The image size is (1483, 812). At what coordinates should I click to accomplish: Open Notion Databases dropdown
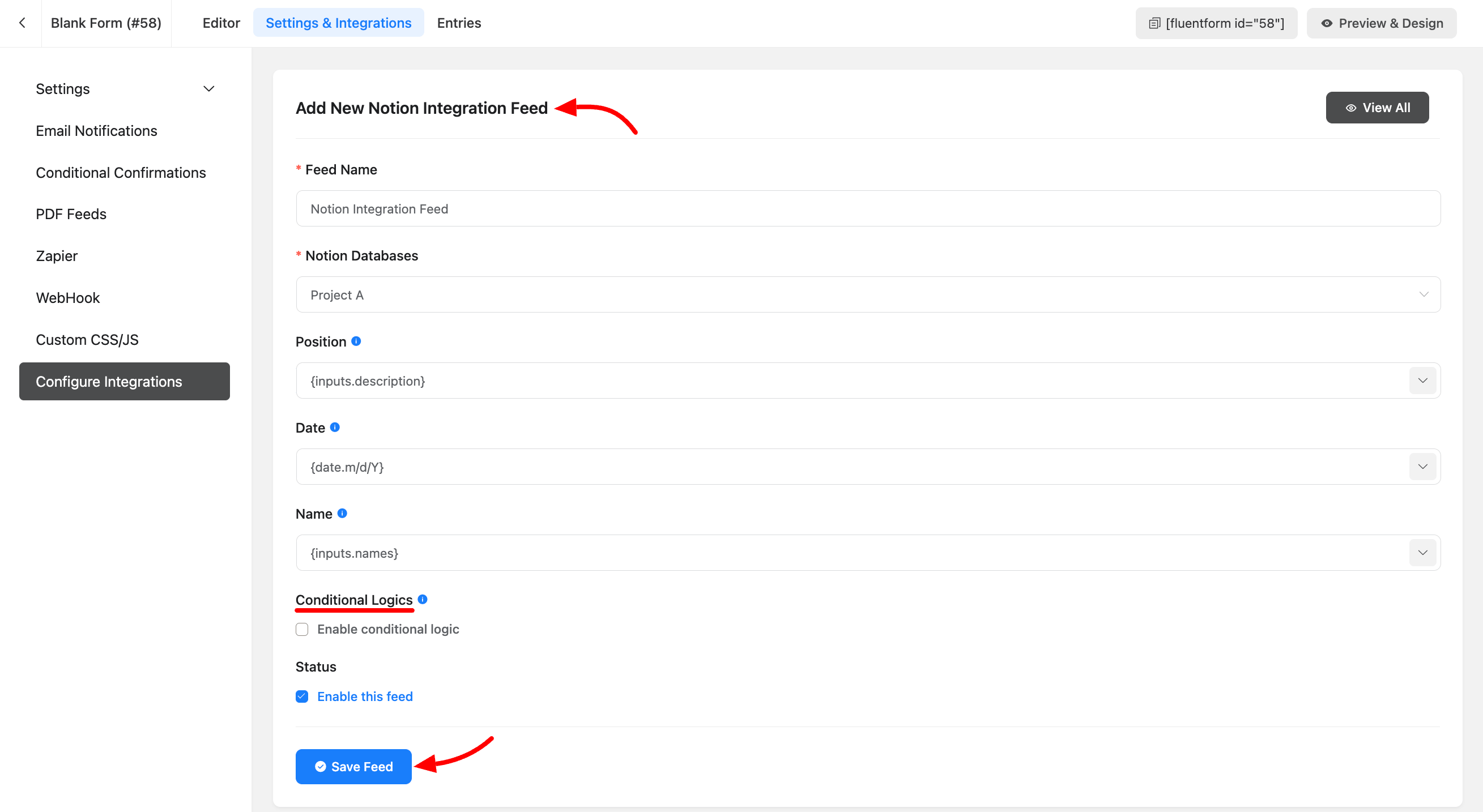tap(868, 294)
